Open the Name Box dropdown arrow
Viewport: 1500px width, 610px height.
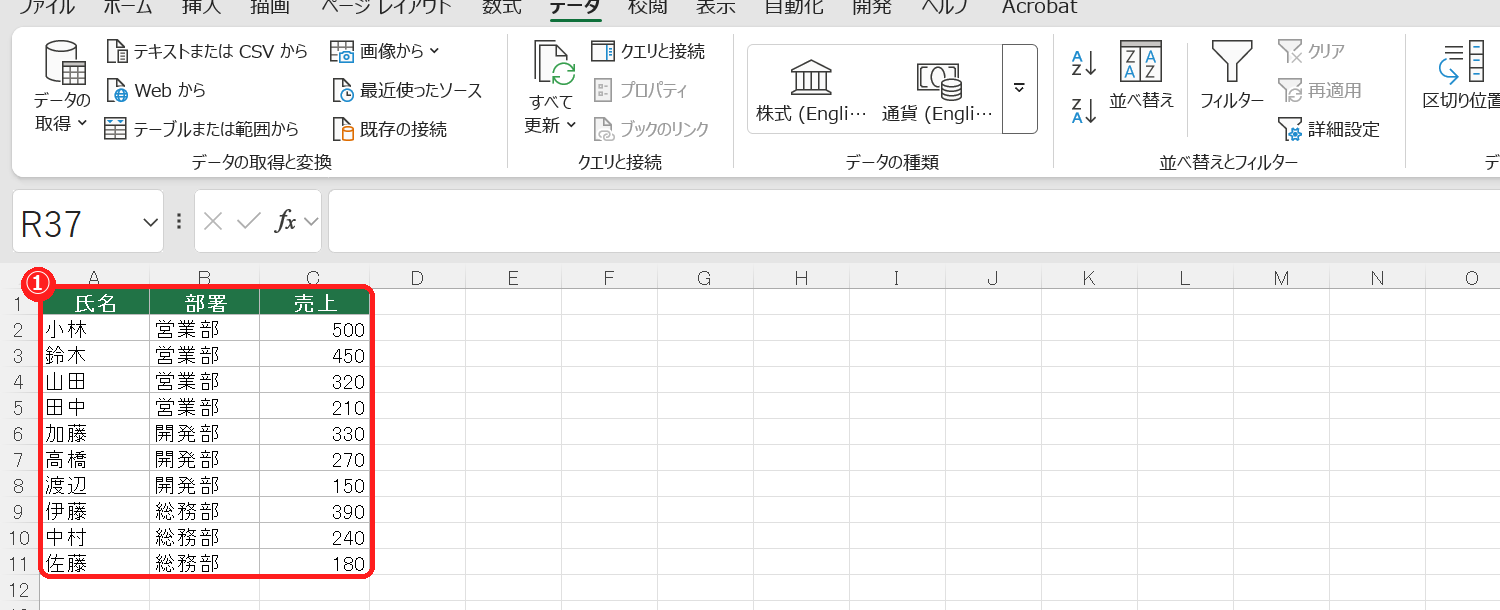coord(151,222)
